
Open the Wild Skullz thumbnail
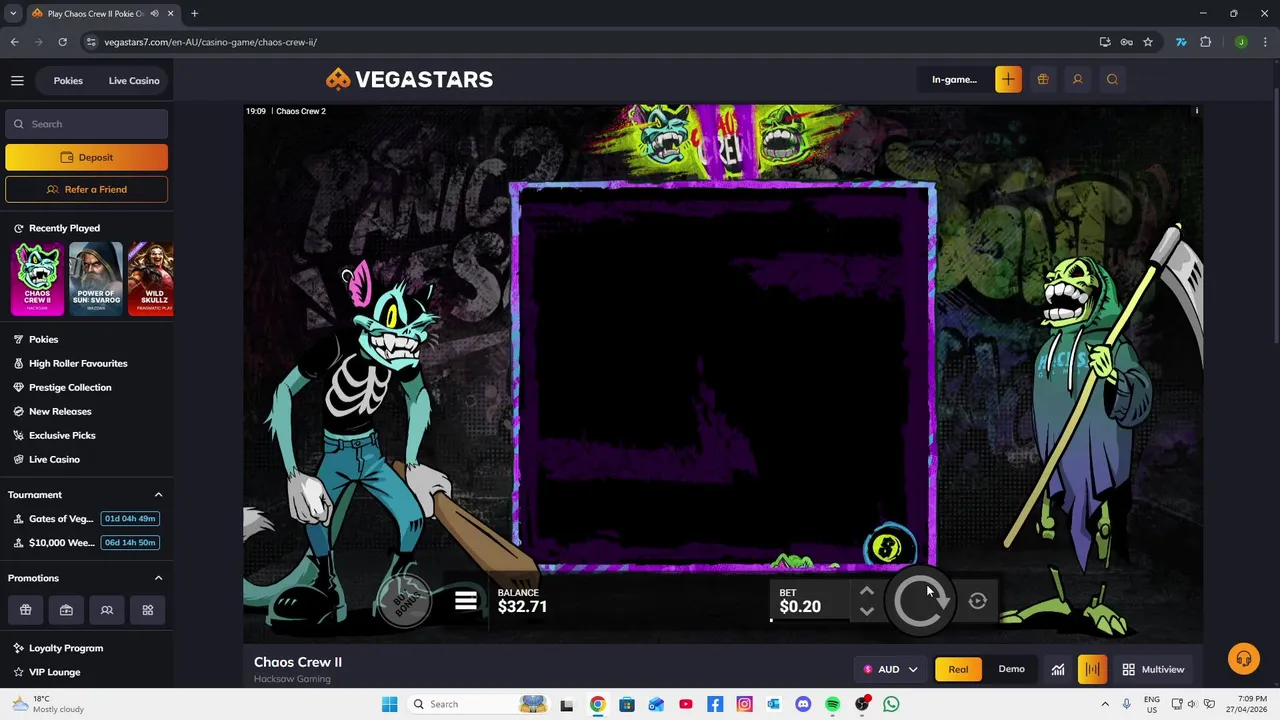click(150, 278)
